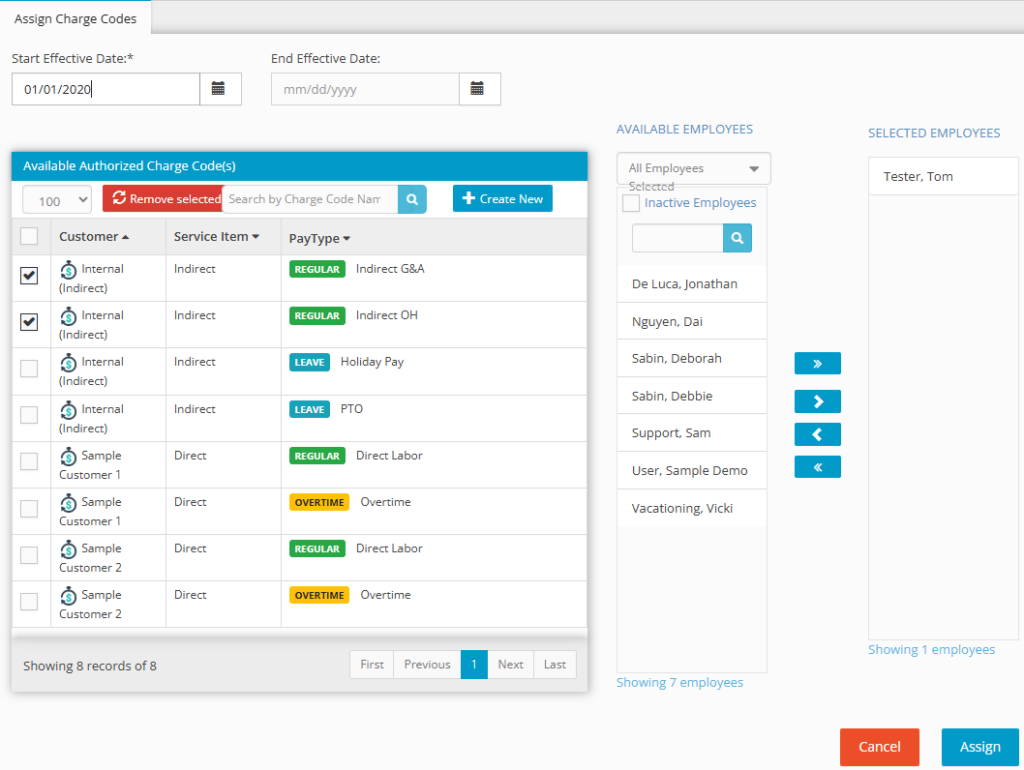Image resolution: width=1024 pixels, height=770 pixels.
Task: Remove all selected employees with double left arrow
Action: click(817, 467)
